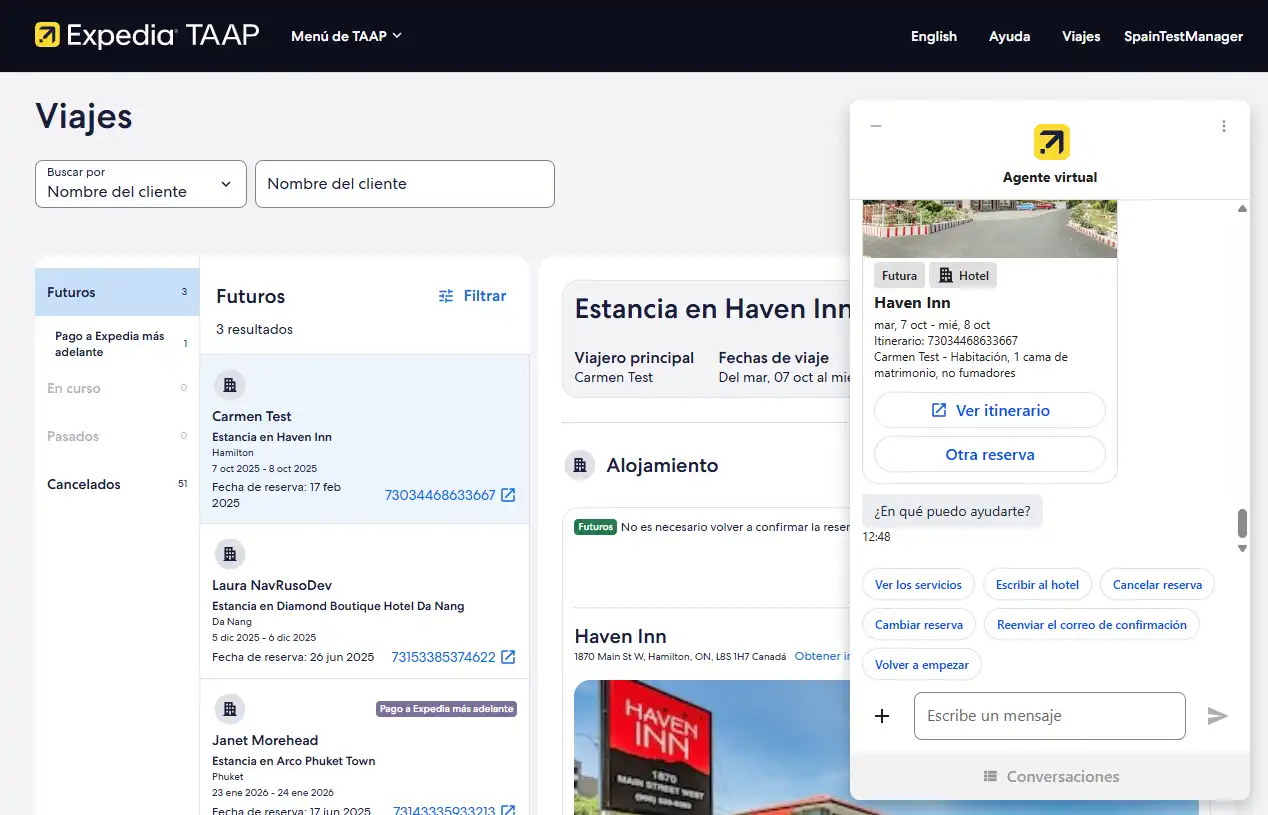Click the chat scrollbar thumb
The height and width of the screenshot is (815, 1268).
tap(1243, 523)
